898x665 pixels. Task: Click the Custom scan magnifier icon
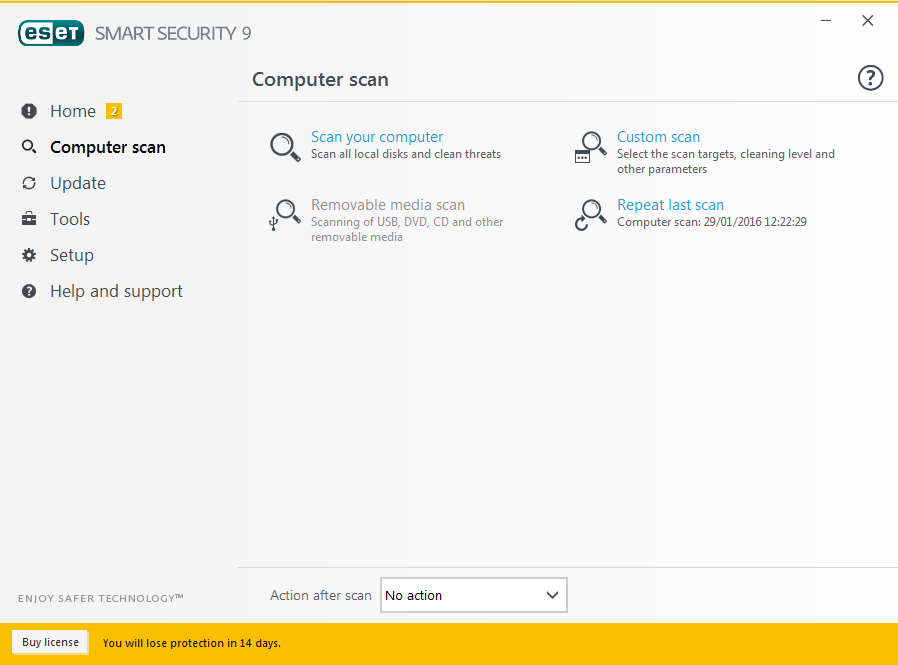[x=590, y=147]
